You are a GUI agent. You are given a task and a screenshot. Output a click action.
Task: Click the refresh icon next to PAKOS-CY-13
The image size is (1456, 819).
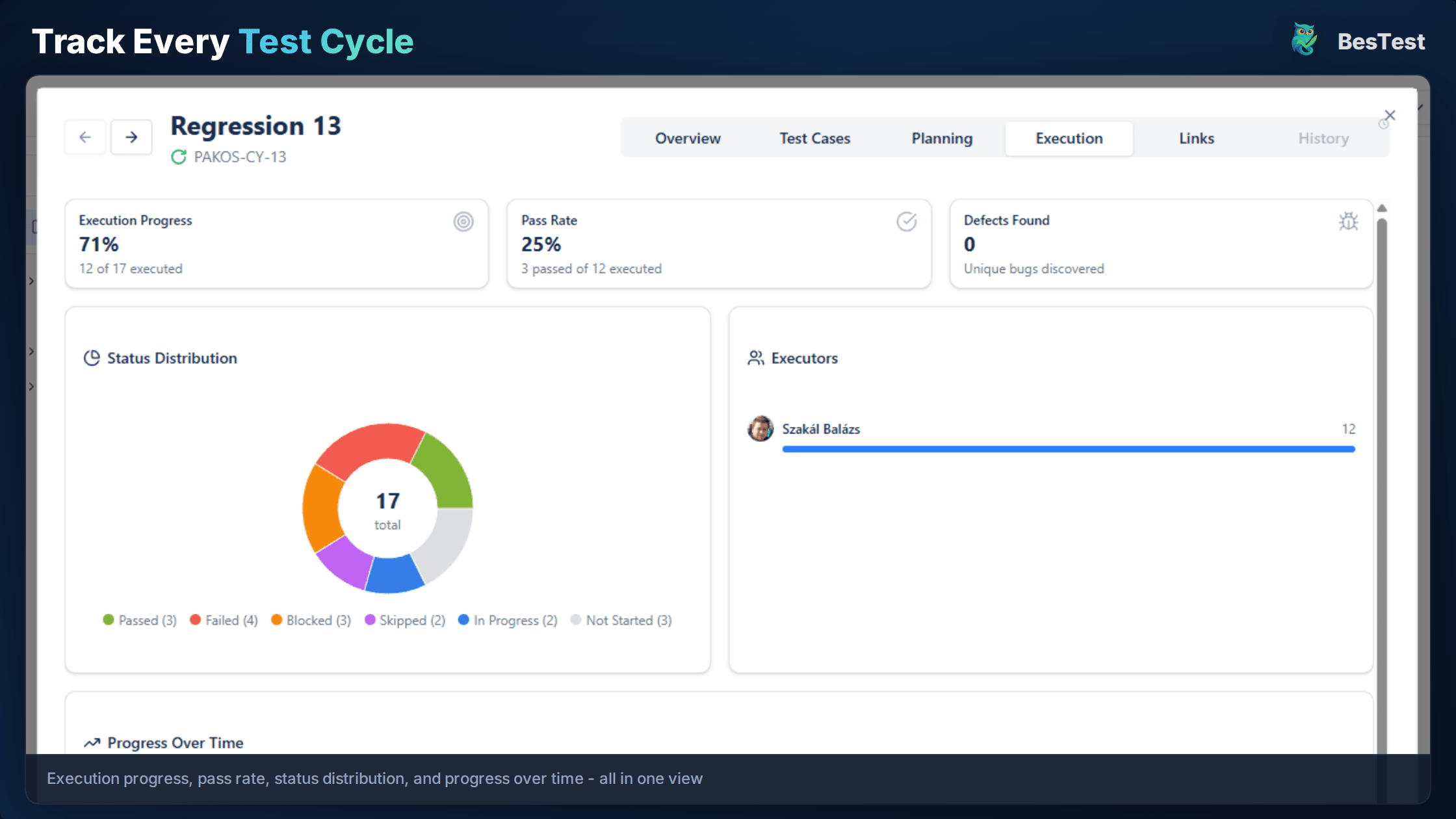(x=177, y=157)
